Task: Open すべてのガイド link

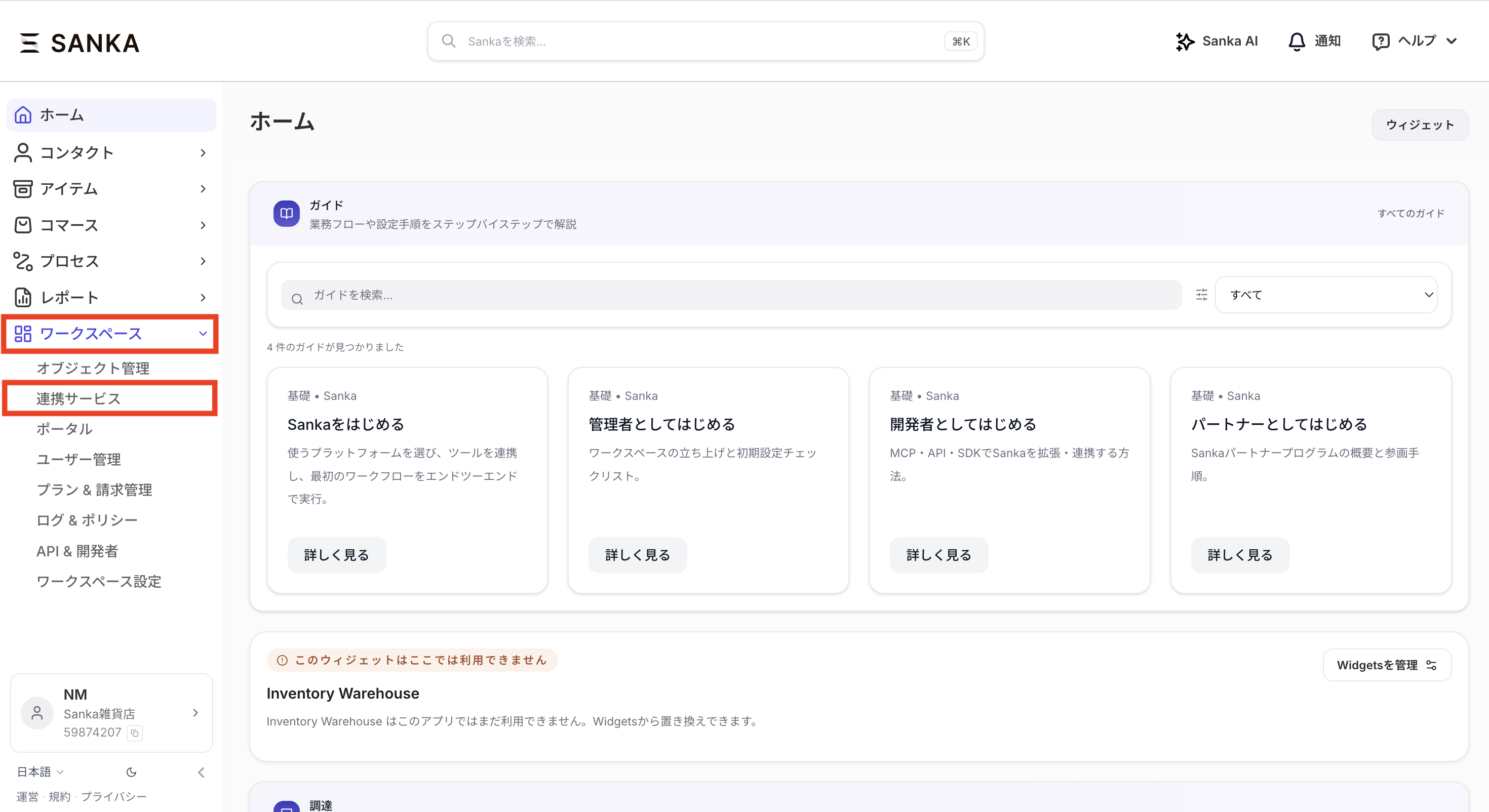Action: click(x=1410, y=213)
